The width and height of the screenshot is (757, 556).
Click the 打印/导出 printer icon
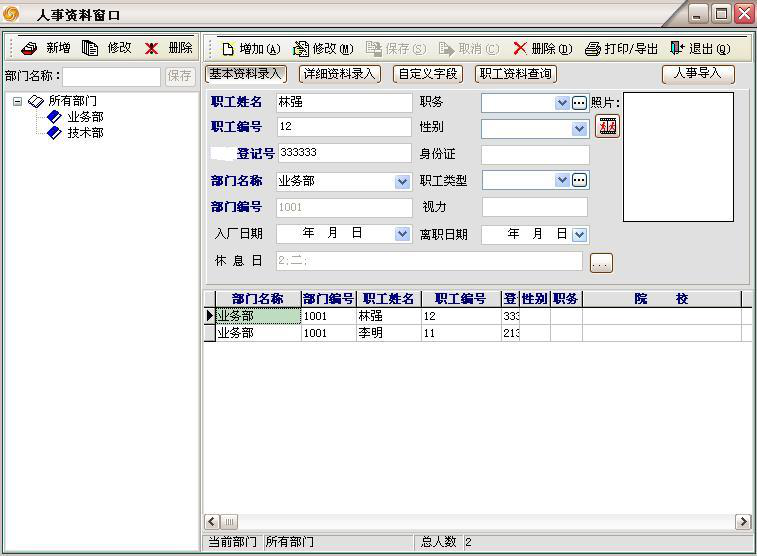click(x=593, y=48)
